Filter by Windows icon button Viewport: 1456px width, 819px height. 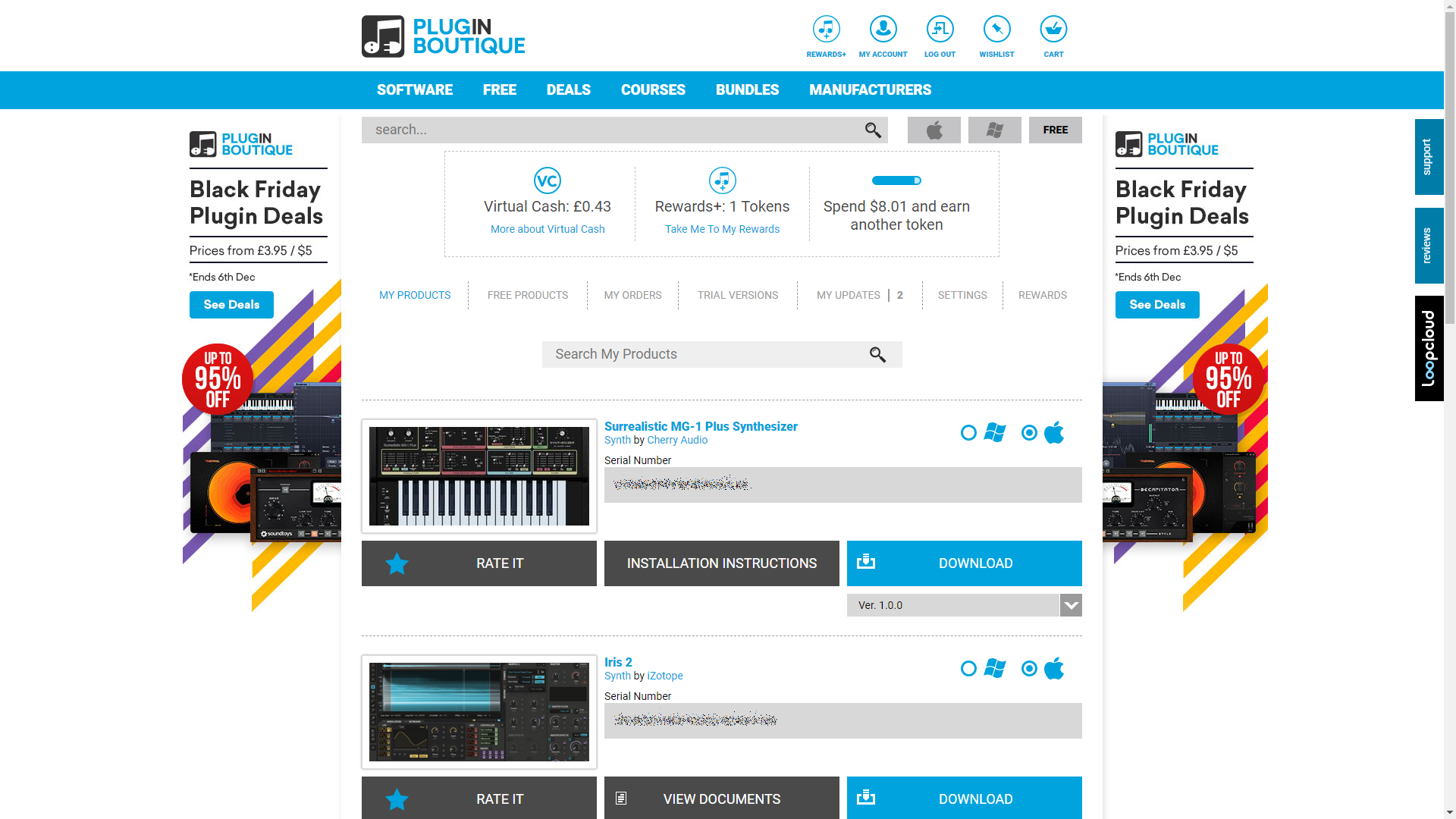pyautogui.click(x=995, y=130)
